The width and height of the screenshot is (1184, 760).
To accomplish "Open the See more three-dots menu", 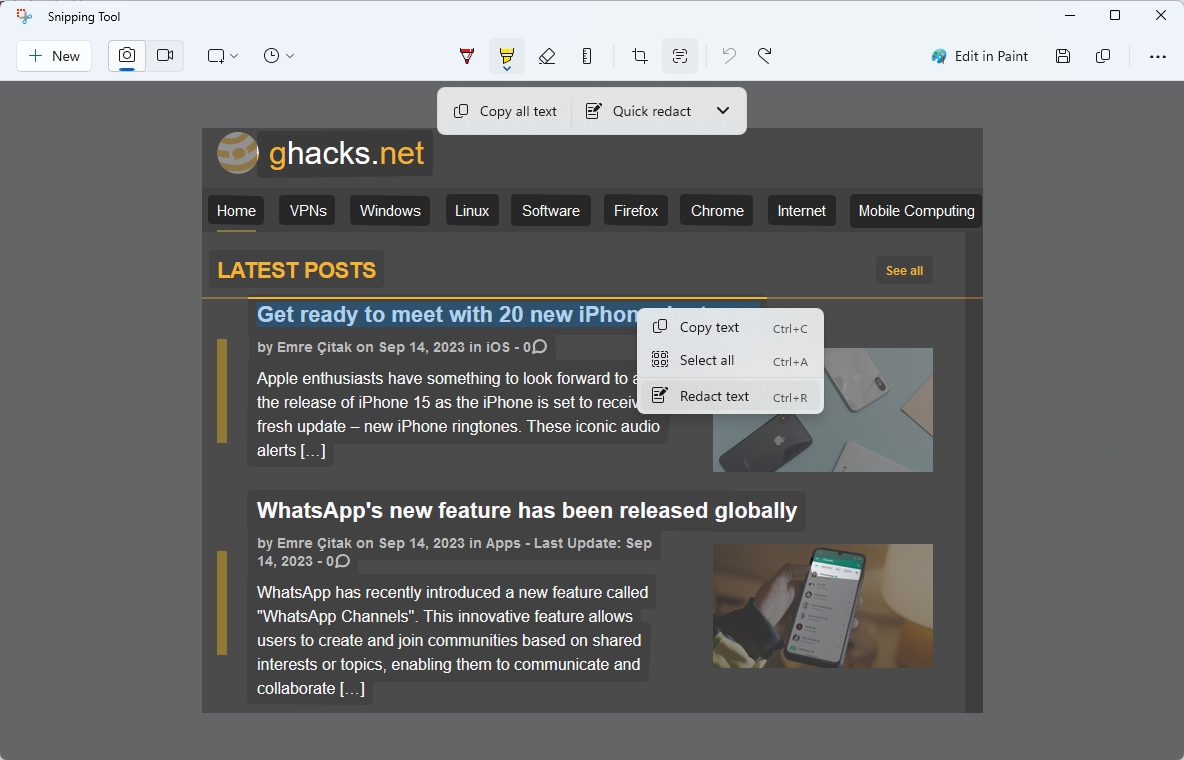I will click(1158, 56).
